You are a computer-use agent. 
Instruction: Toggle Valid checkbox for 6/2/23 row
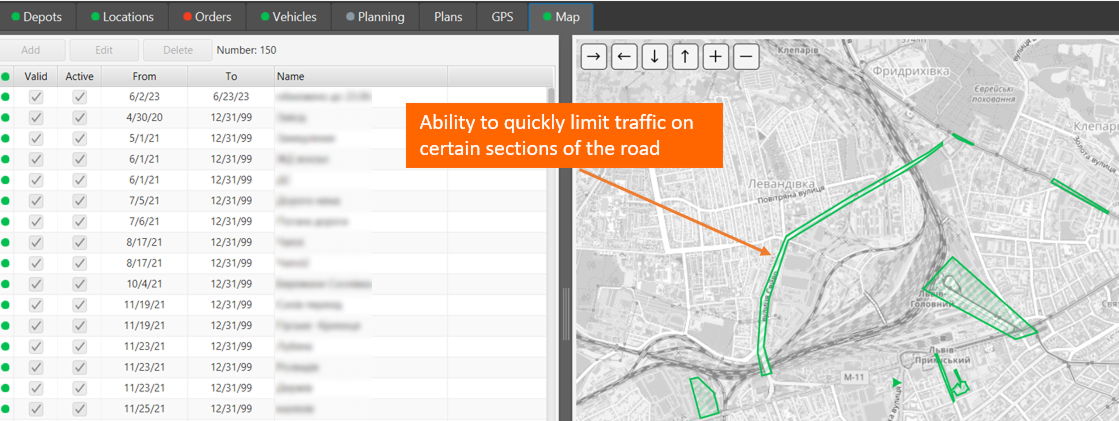click(x=36, y=97)
